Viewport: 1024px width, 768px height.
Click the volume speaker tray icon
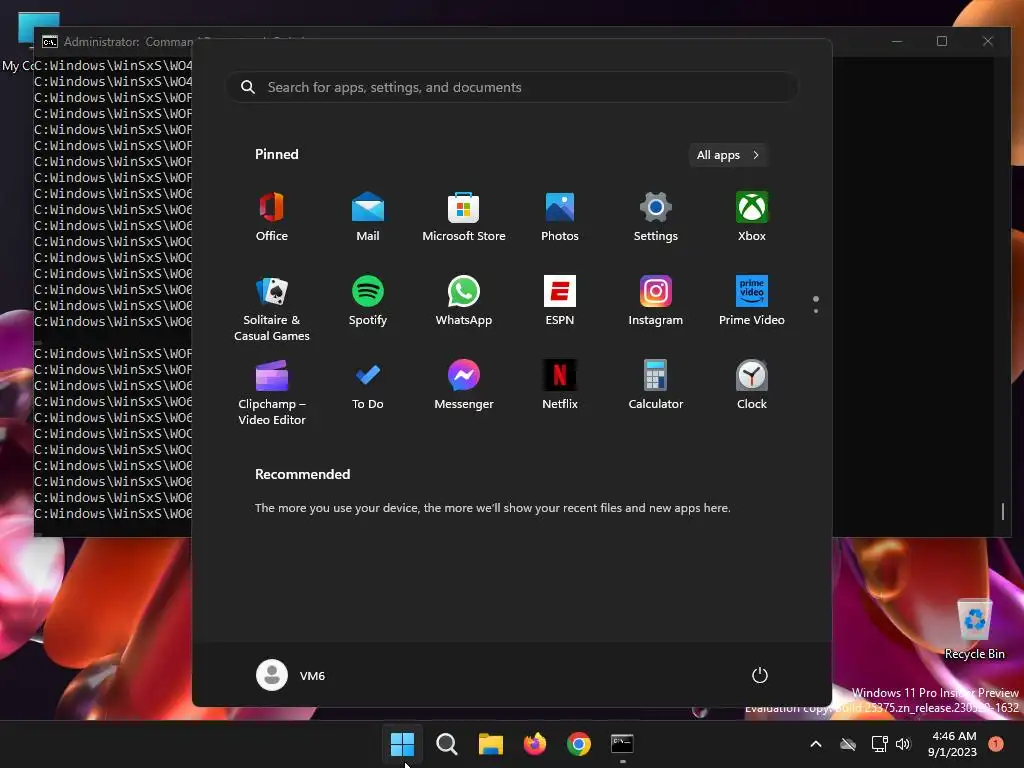[x=903, y=744]
